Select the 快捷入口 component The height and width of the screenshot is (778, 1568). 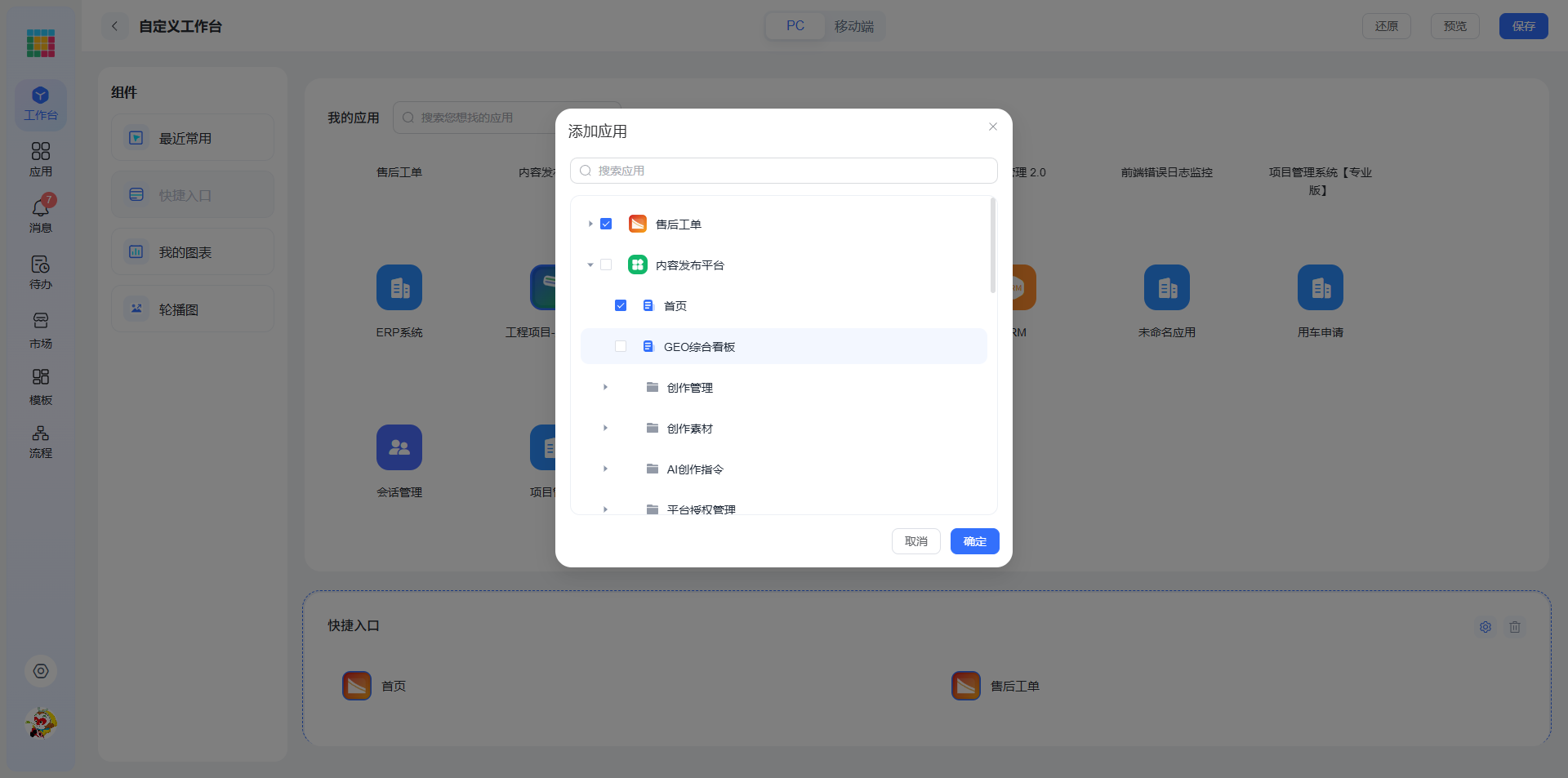[x=193, y=195]
